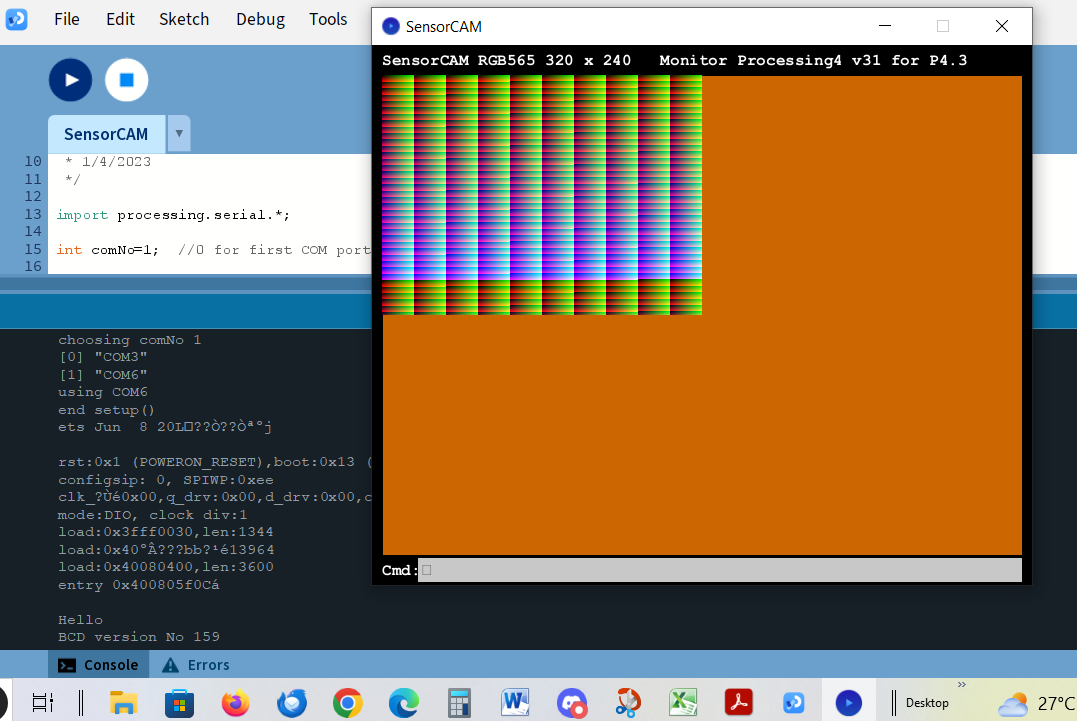This screenshot has height=721, width=1077.
Task: Run the sketch with the play button
Action: pos(70,80)
